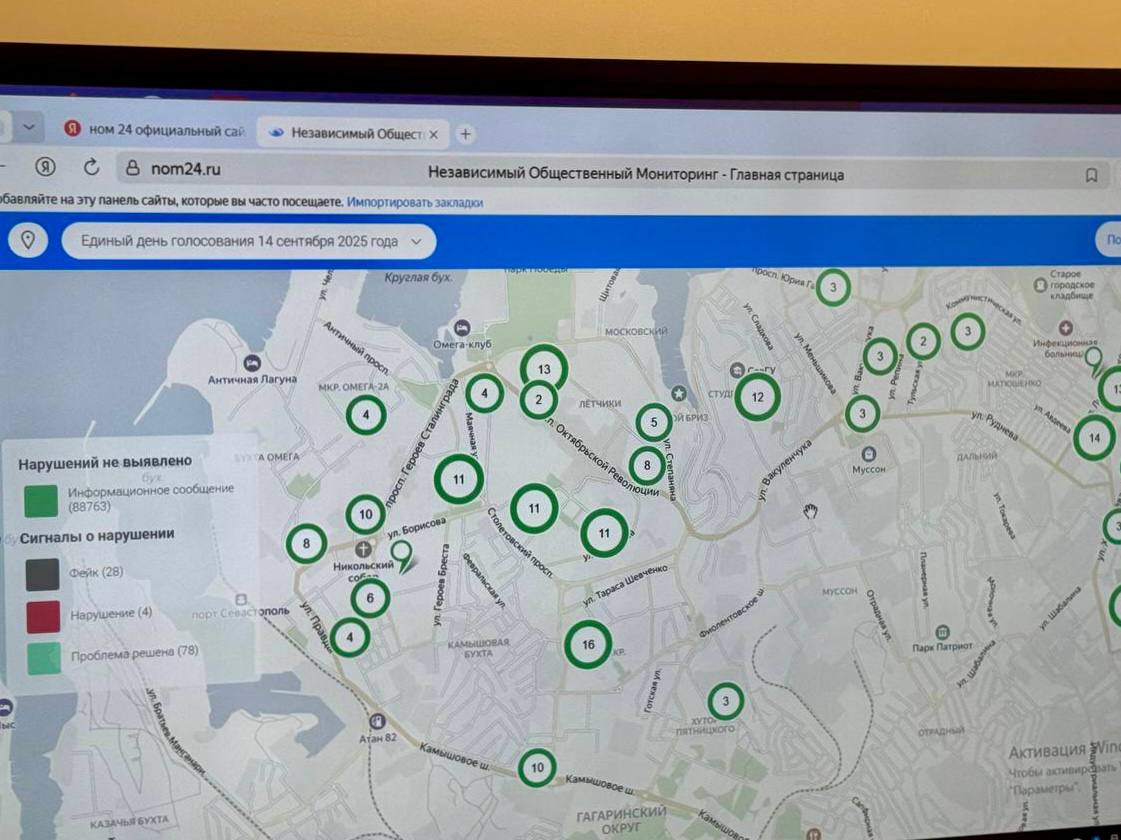Click the Античная Лагуна map icon
The image size is (1121, 840).
tap(252, 362)
